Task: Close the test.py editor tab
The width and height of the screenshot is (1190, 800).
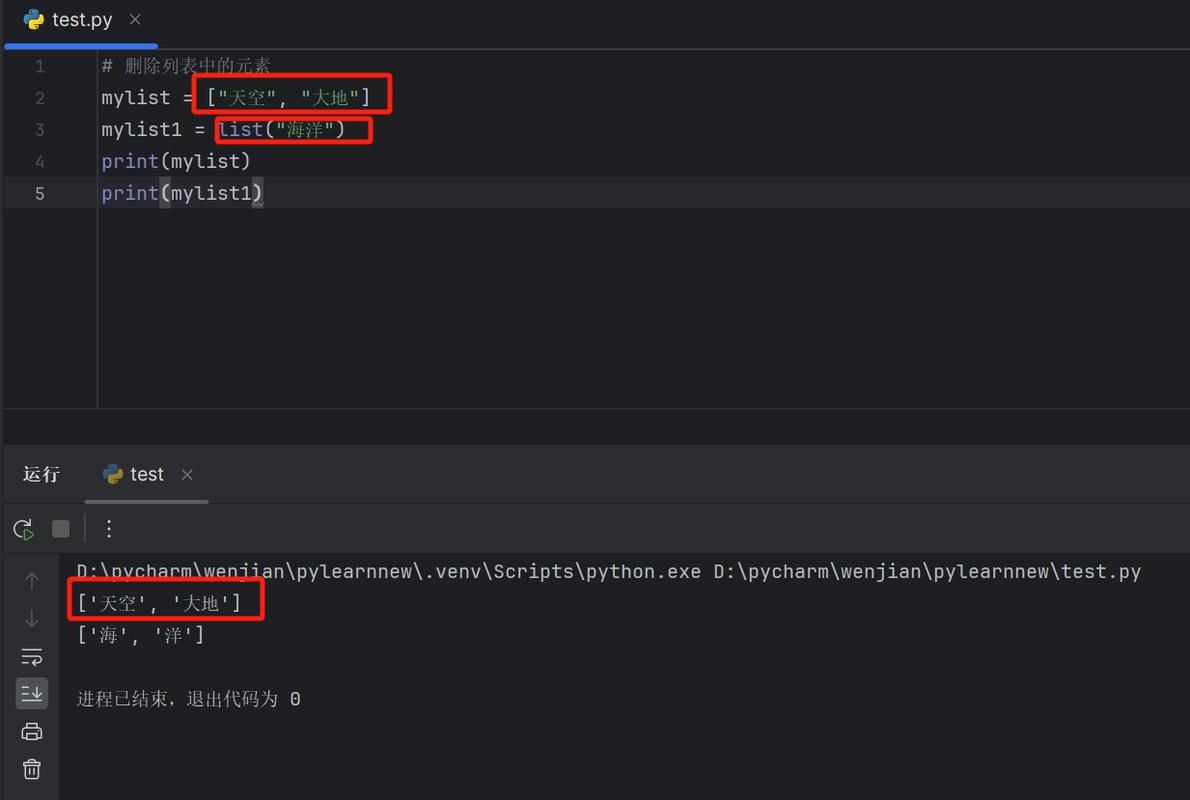Action: (135, 18)
